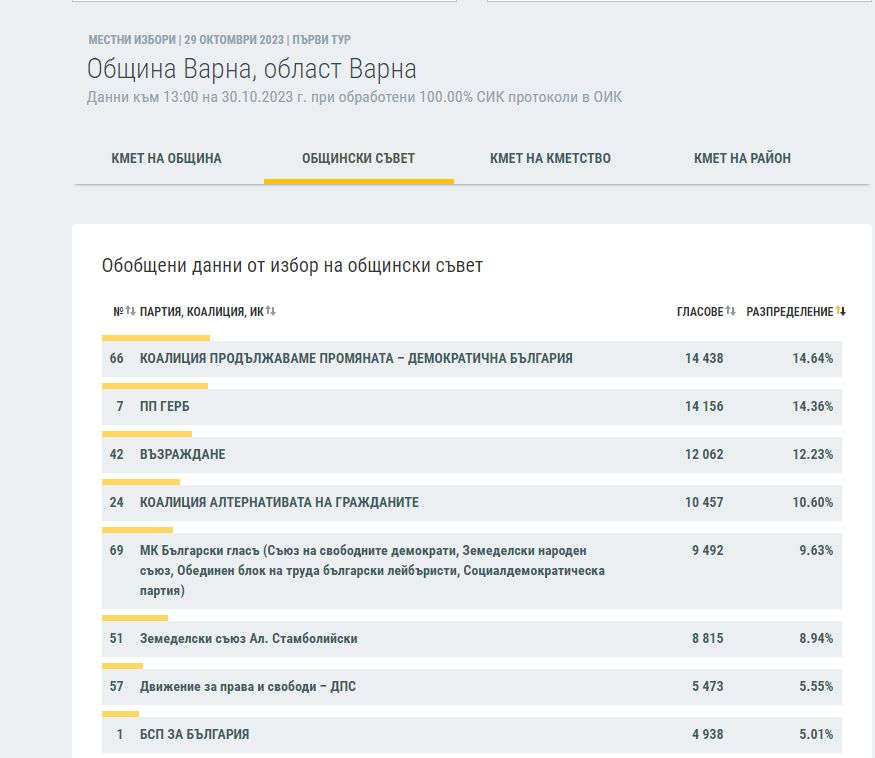Click the percentage 10.60%

pyautogui.click(x=812, y=502)
